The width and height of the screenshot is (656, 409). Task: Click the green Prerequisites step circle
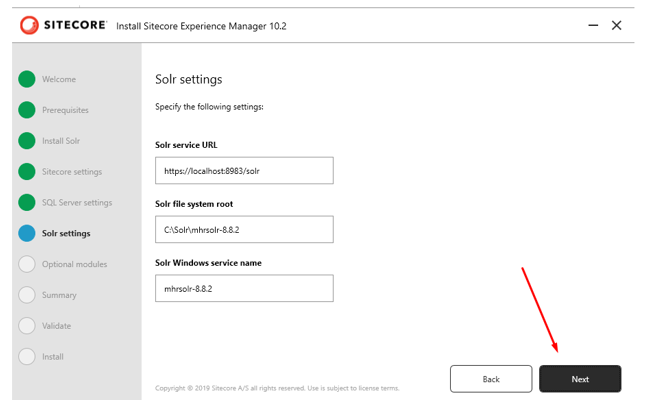click(27, 110)
